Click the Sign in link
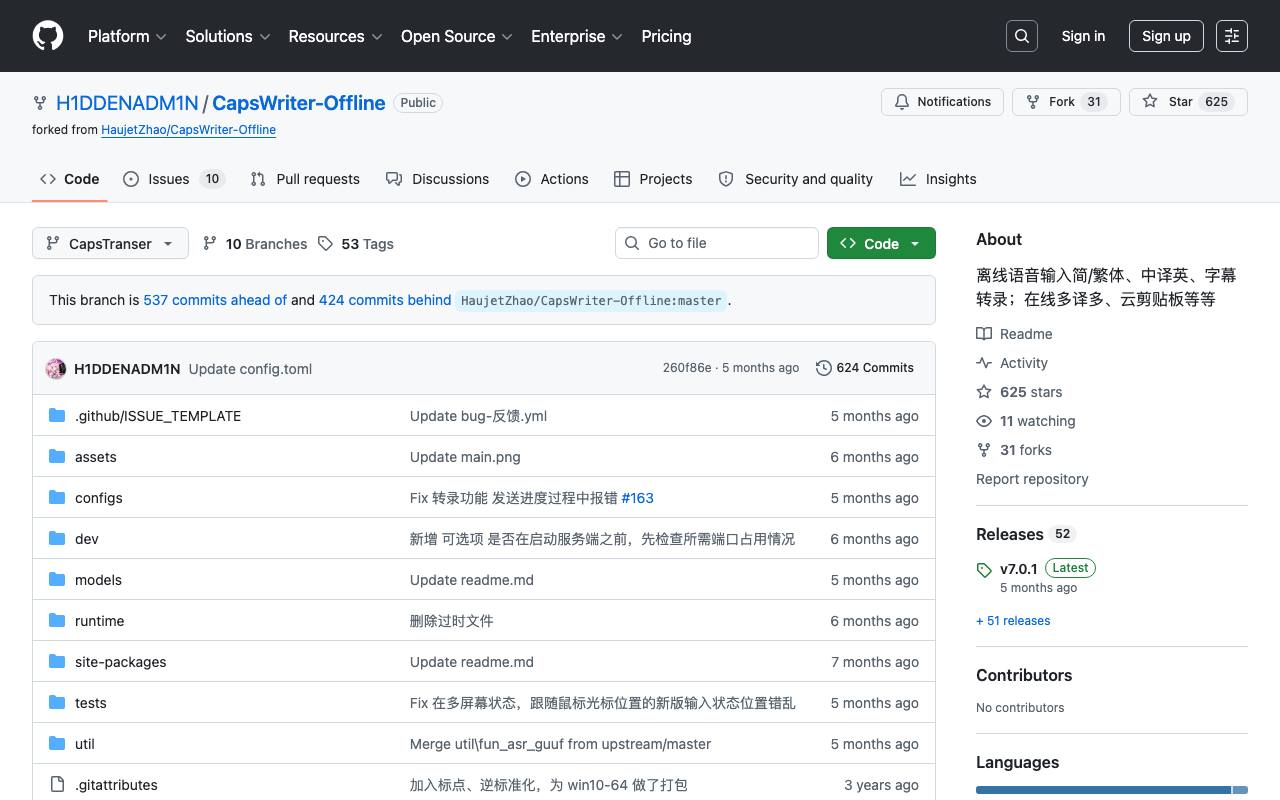The width and height of the screenshot is (1280, 800). click(1083, 36)
